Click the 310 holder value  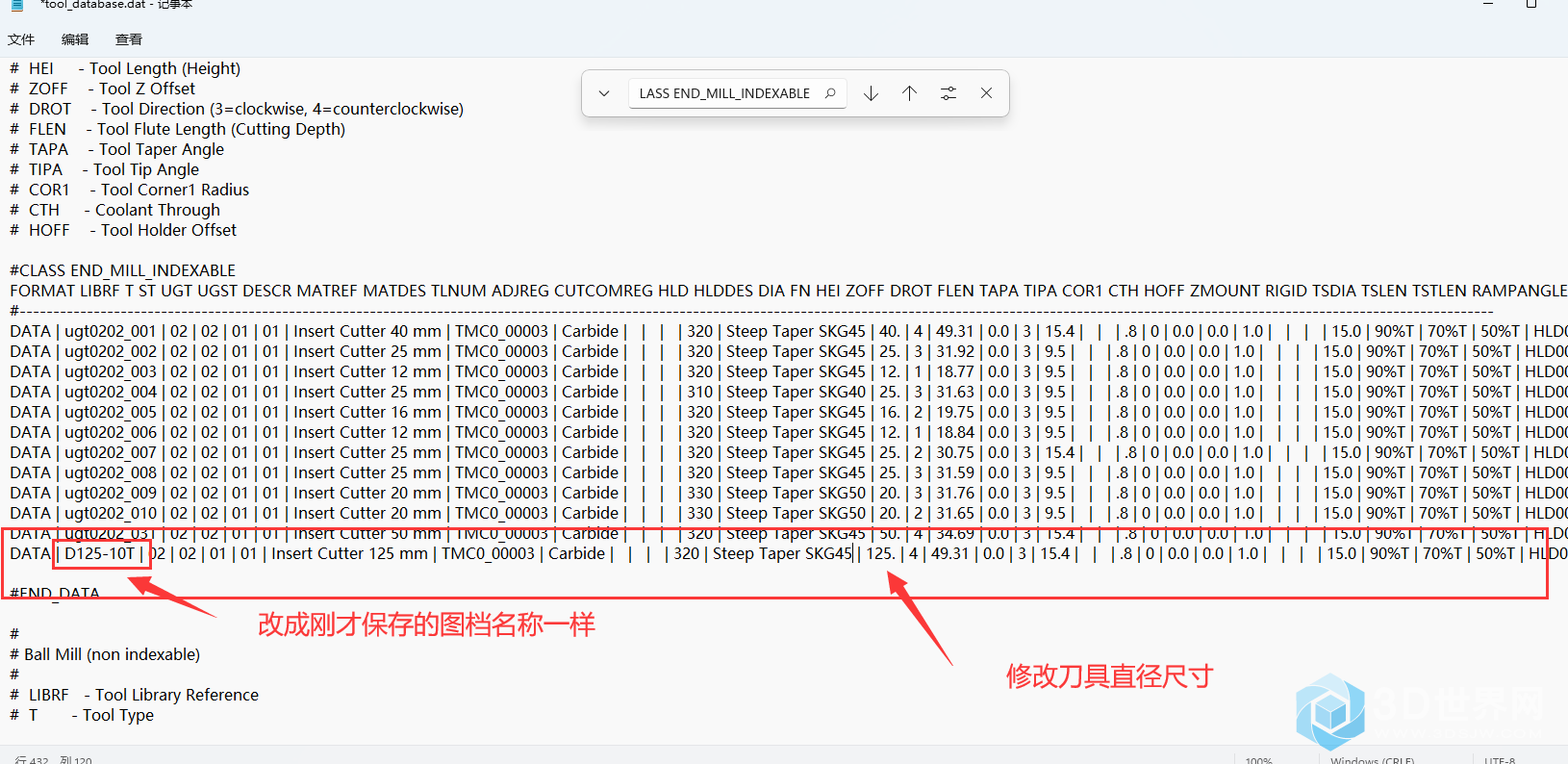pyautogui.click(x=699, y=392)
